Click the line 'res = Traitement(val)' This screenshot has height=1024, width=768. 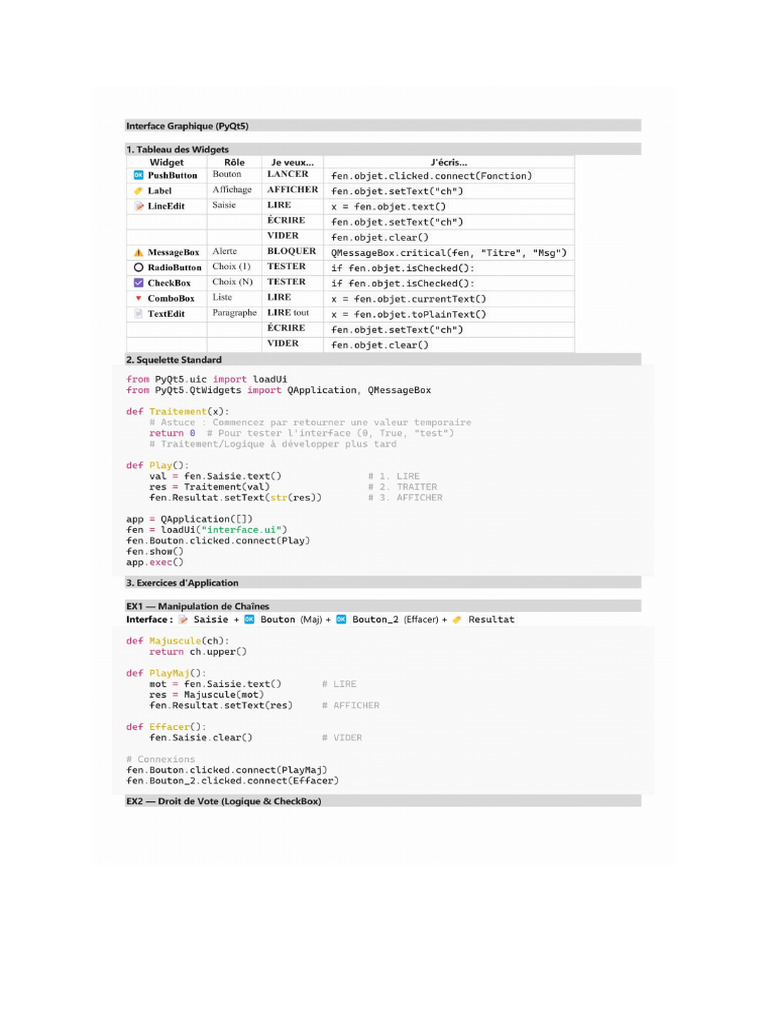pos(209,487)
